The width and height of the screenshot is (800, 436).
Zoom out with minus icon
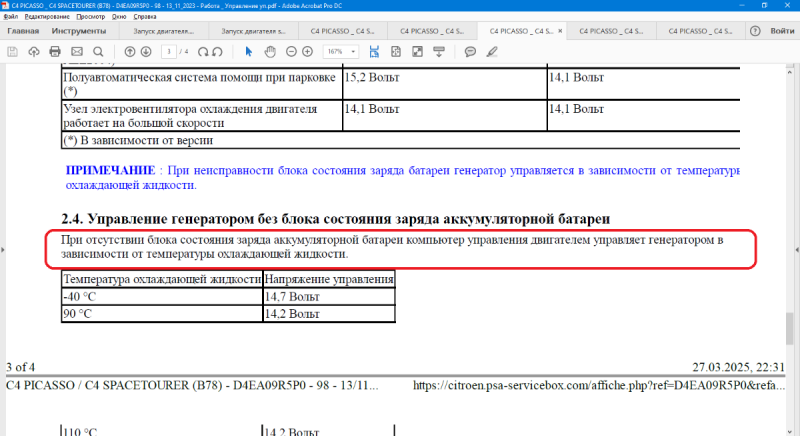(x=292, y=51)
